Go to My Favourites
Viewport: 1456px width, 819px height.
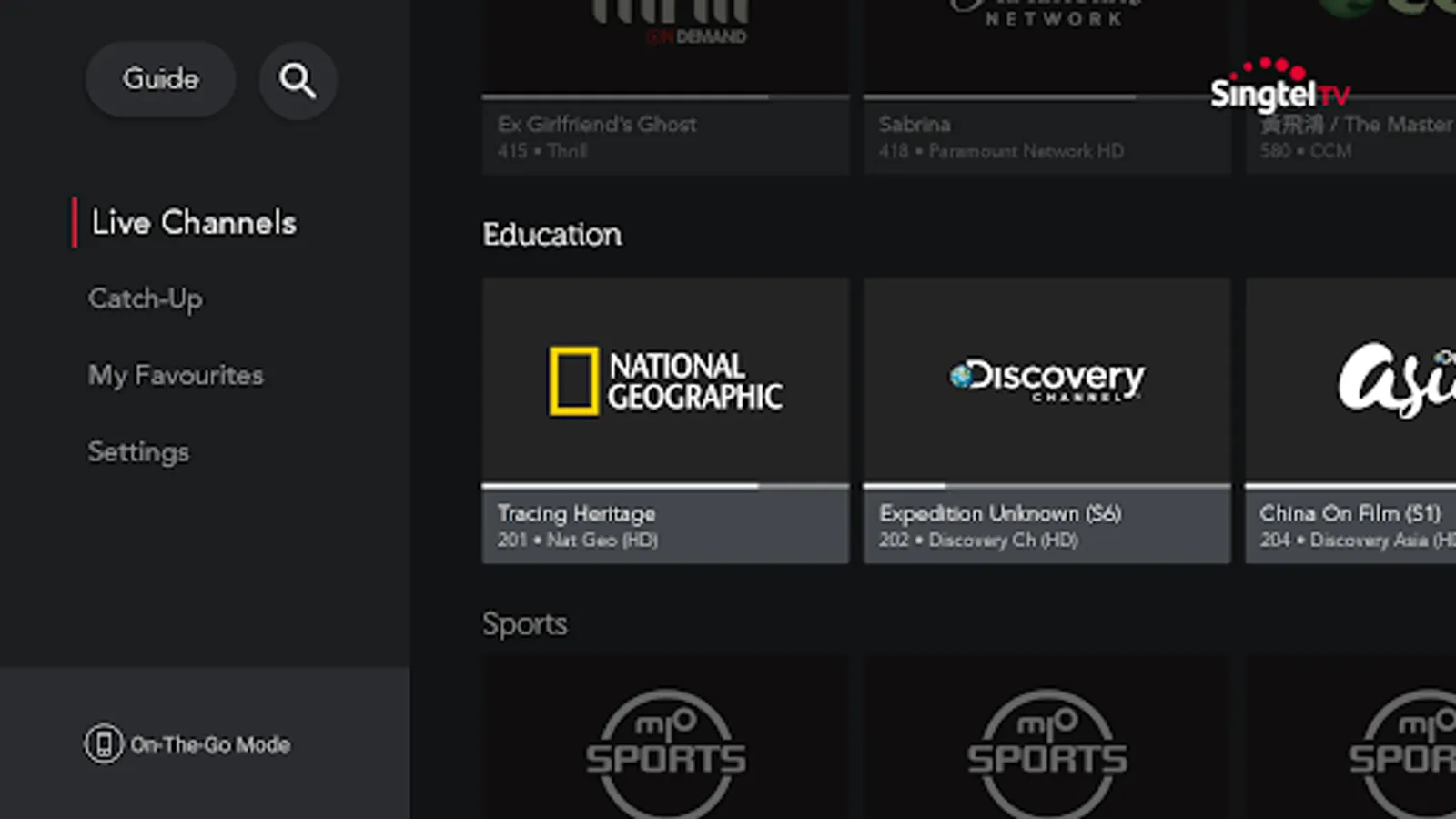(176, 376)
